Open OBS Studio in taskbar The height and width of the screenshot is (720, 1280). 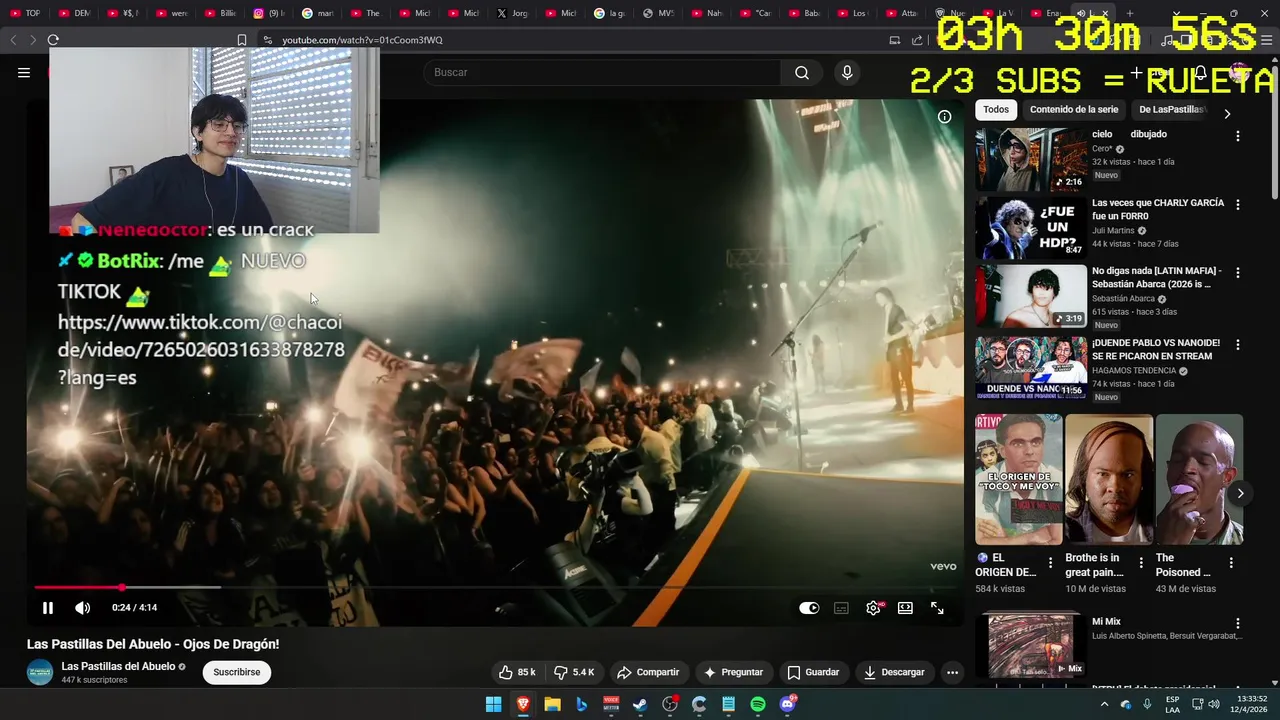tap(670, 705)
